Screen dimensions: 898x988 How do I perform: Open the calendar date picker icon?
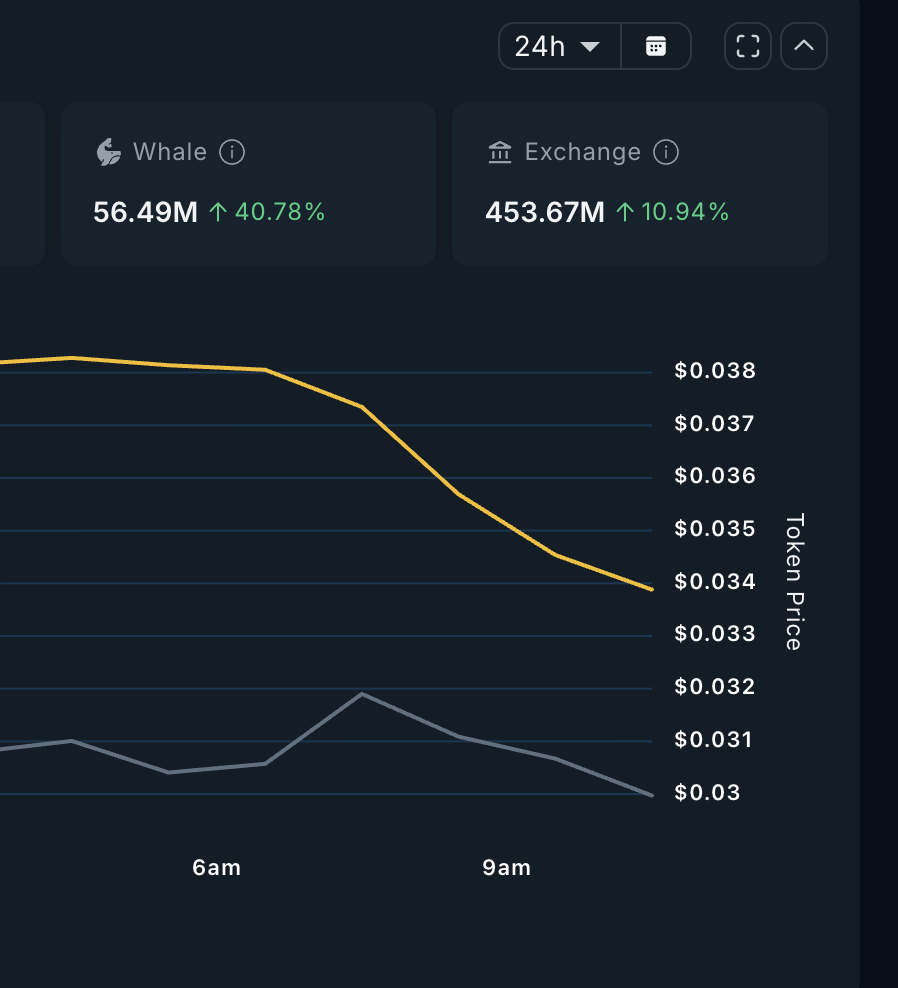pos(657,45)
